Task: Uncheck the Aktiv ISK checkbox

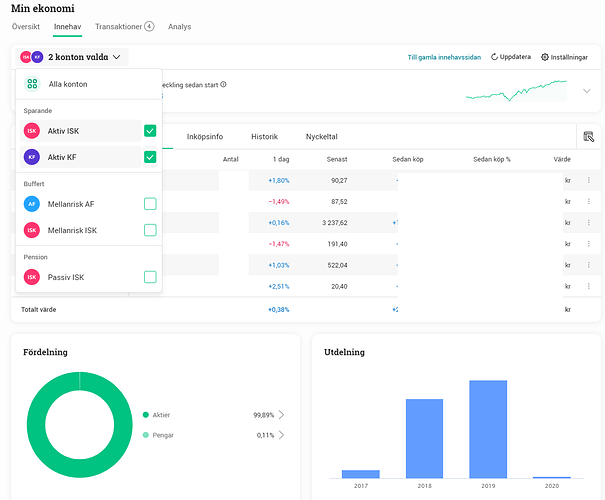Action: [150, 131]
